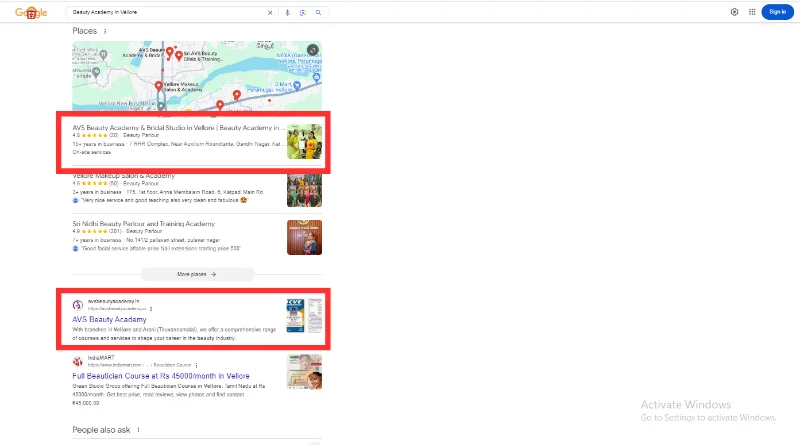
Task: Open IndiaMART result thumbnail image
Action: point(304,372)
